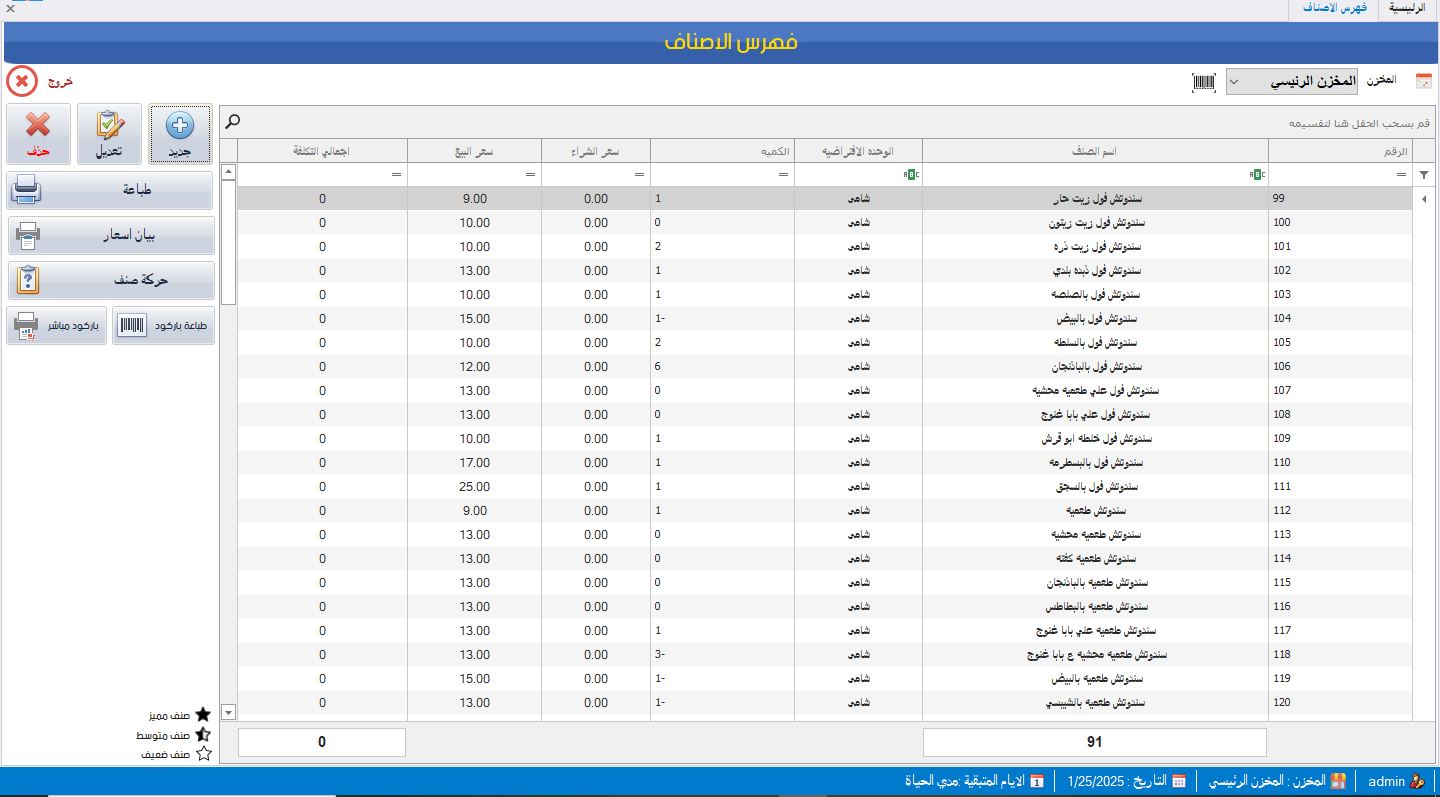Sort by سعر البيع column header
The width and height of the screenshot is (1440, 797).
pos(474,151)
